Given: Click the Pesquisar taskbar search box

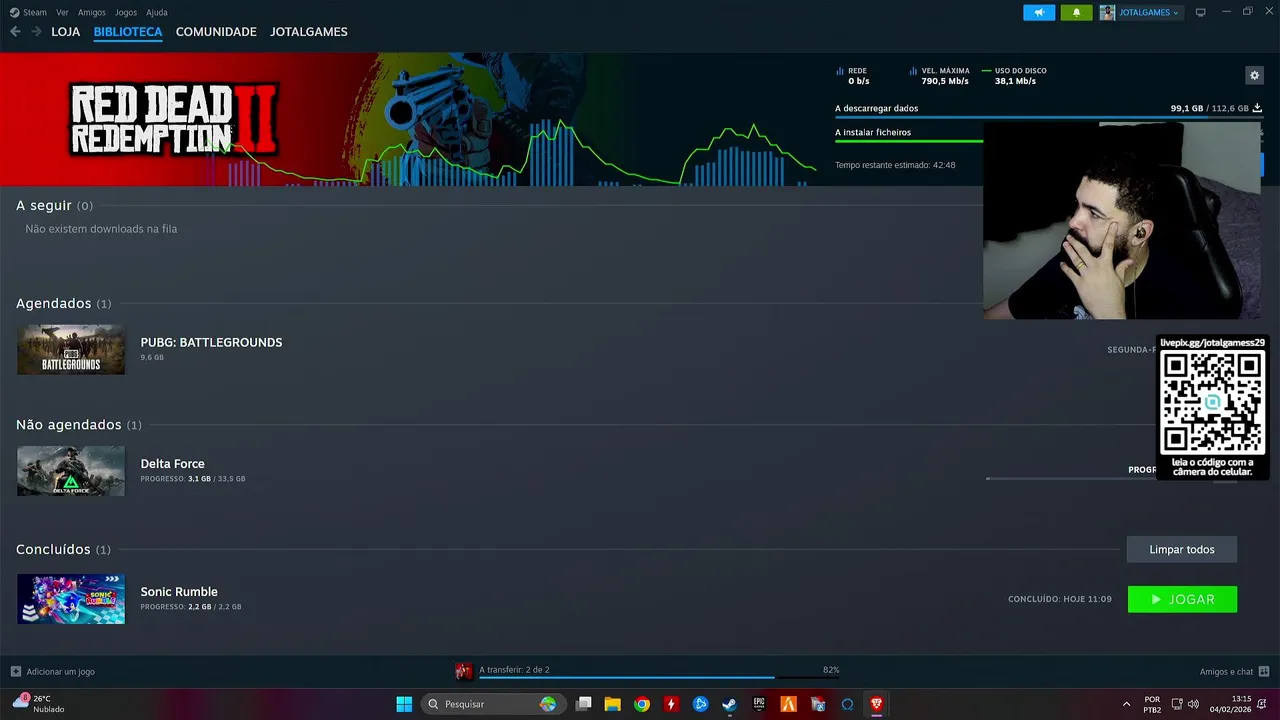Looking at the screenshot, I should (x=492, y=704).
